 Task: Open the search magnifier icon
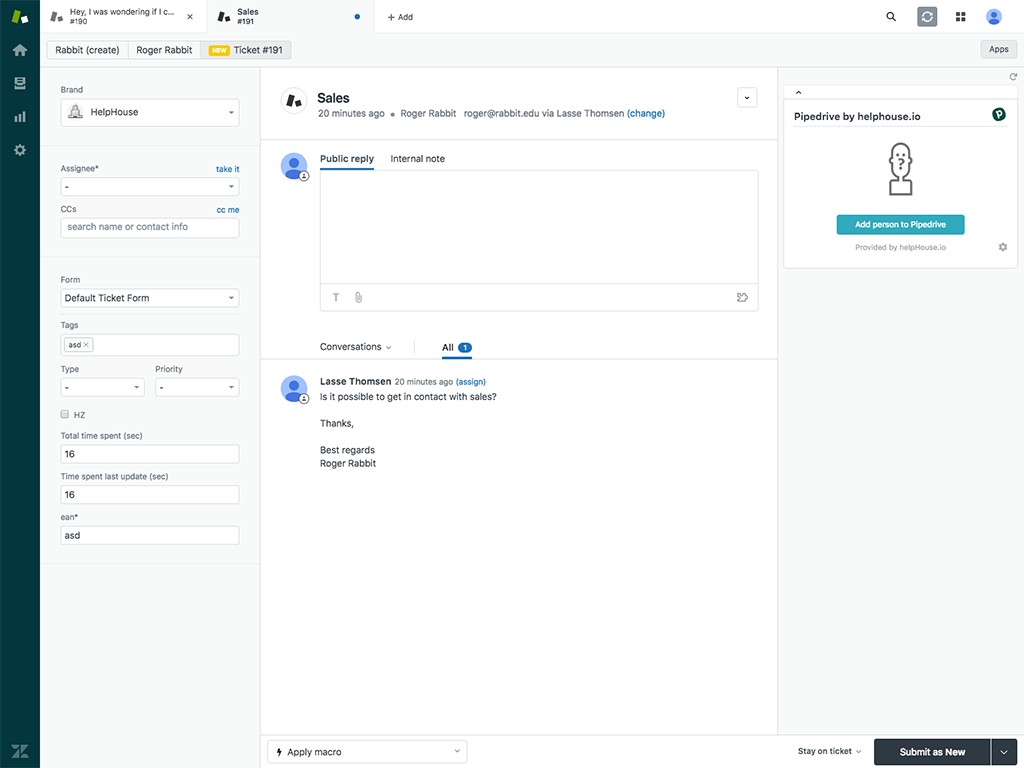point(891,17)
